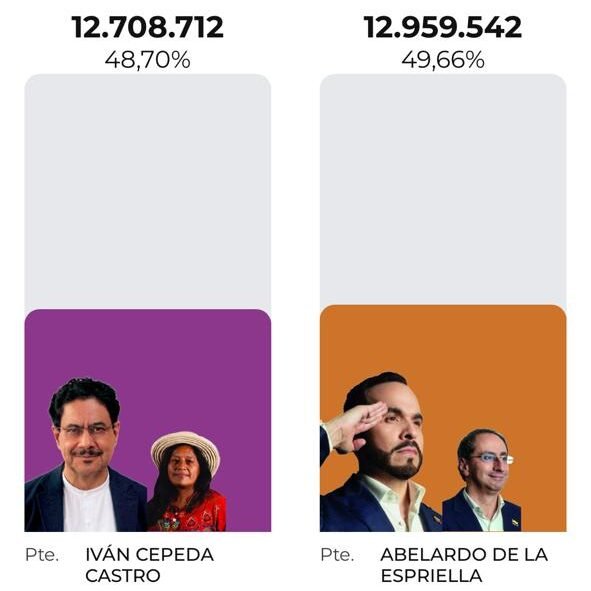
Task: Open the saluting bearded man photo
Action: pos(381,452)
